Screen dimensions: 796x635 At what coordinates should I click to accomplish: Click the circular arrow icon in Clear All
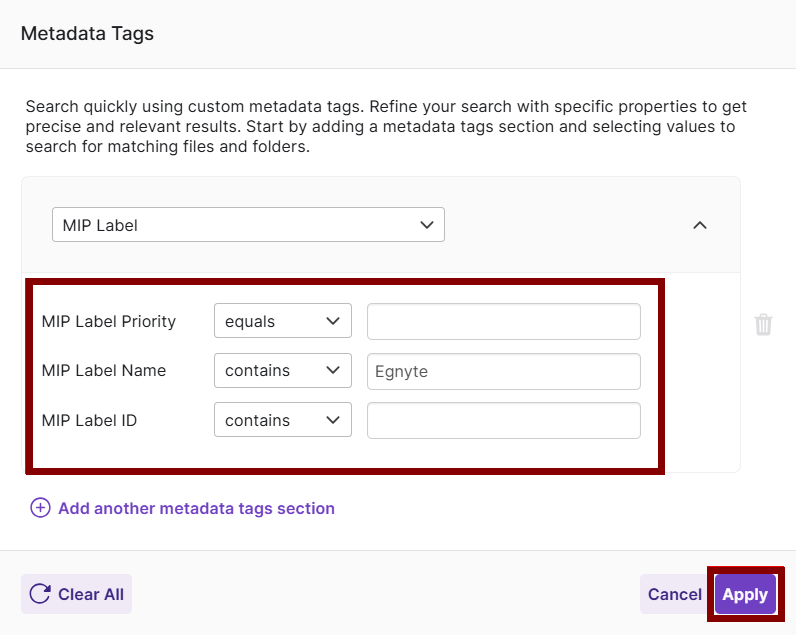(40, 594)
